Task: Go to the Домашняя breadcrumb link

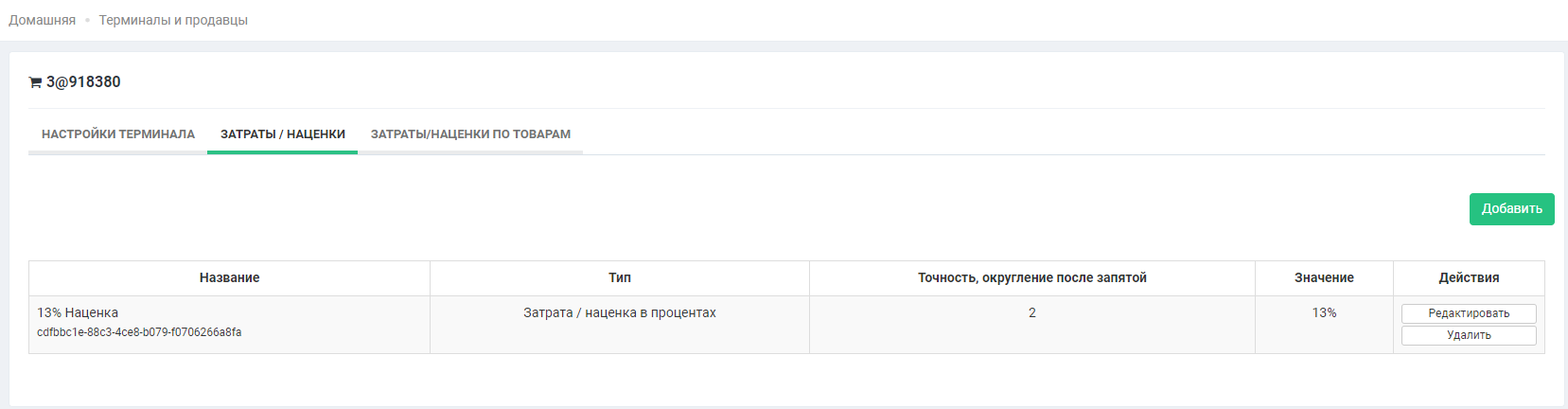Action: pyautogui.click(x=42, y=20)
